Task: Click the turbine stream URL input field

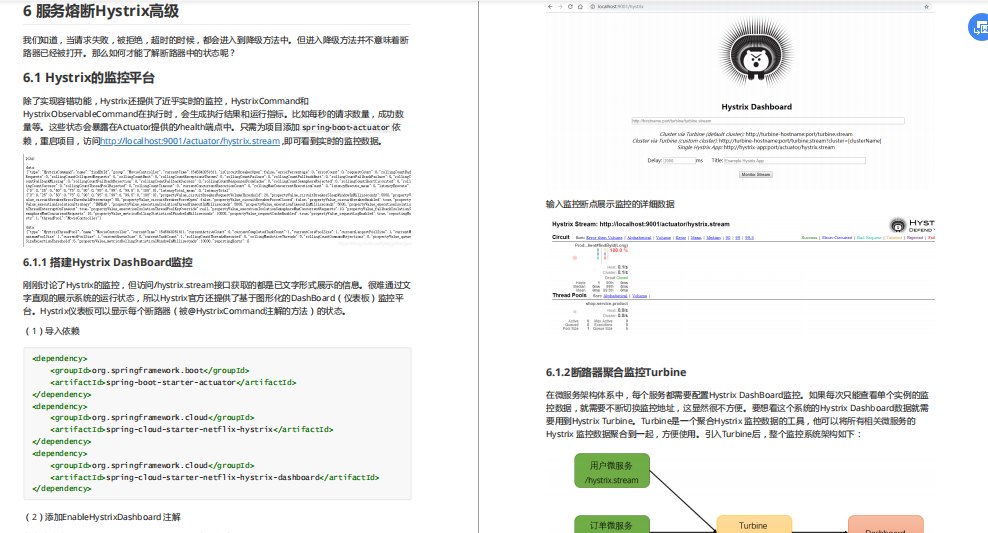Action: (x=767, y=121)
